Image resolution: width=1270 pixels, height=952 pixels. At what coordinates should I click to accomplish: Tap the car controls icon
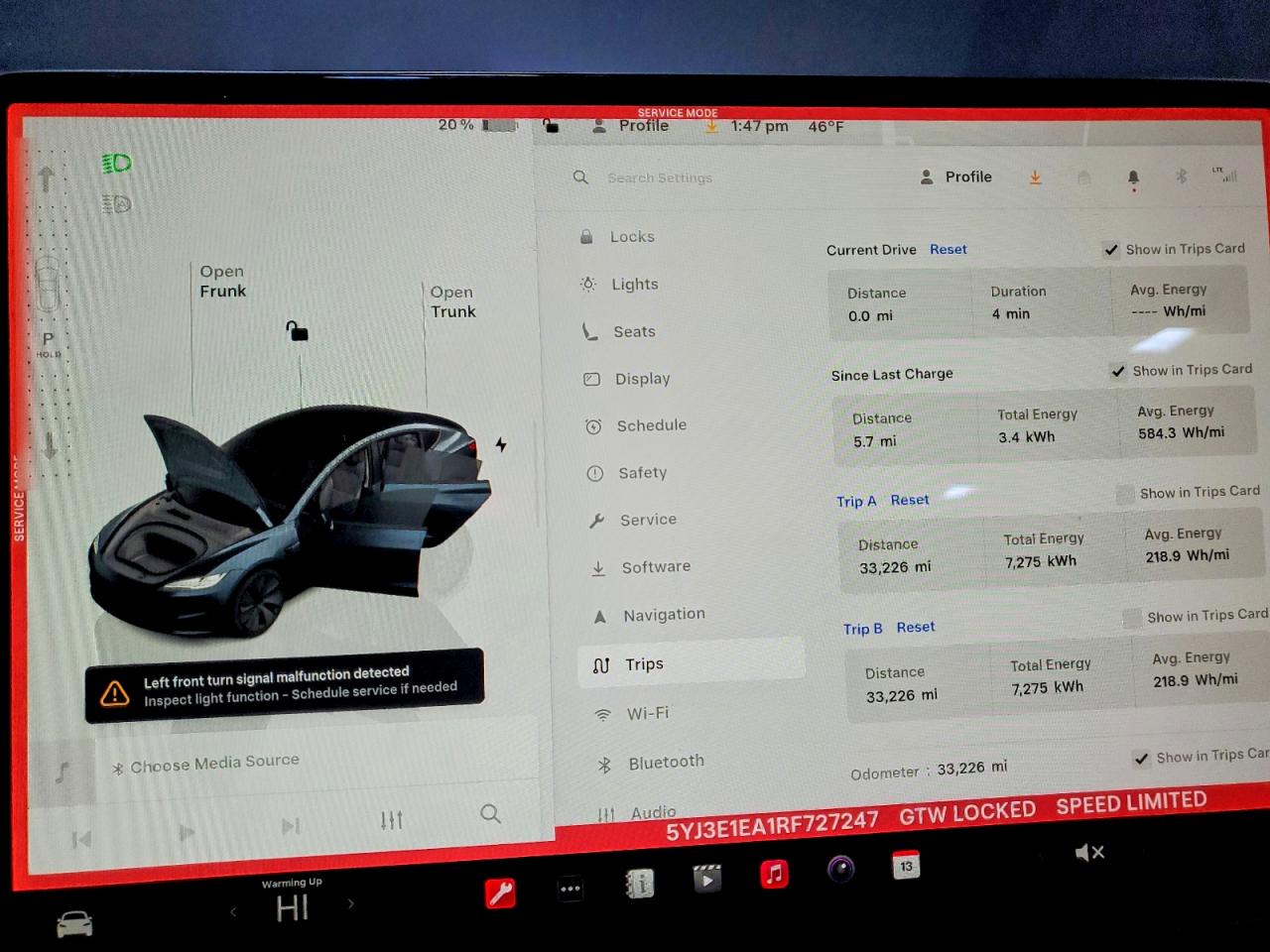tap(74, 924)
